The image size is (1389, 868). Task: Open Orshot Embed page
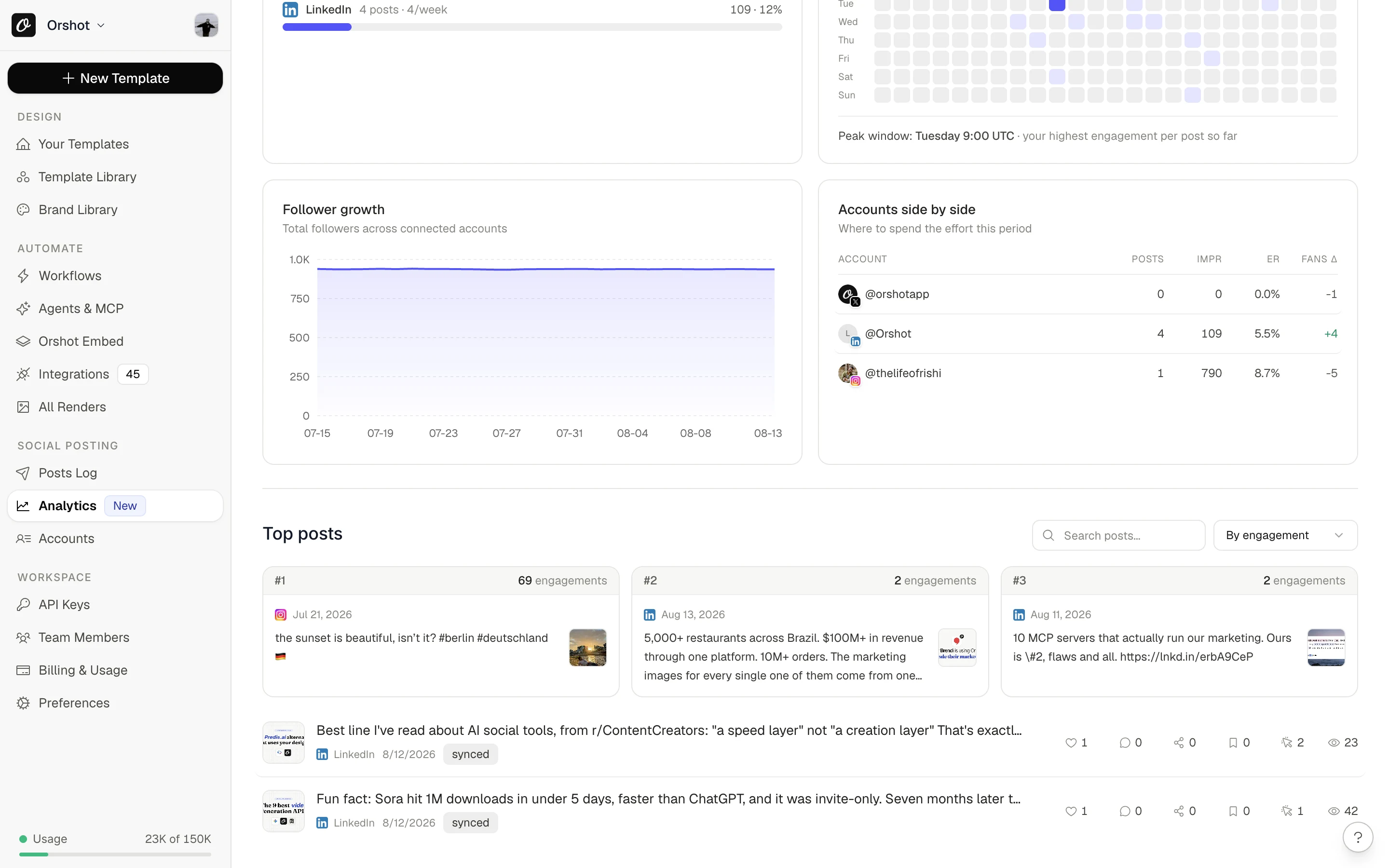coord(81,341)
